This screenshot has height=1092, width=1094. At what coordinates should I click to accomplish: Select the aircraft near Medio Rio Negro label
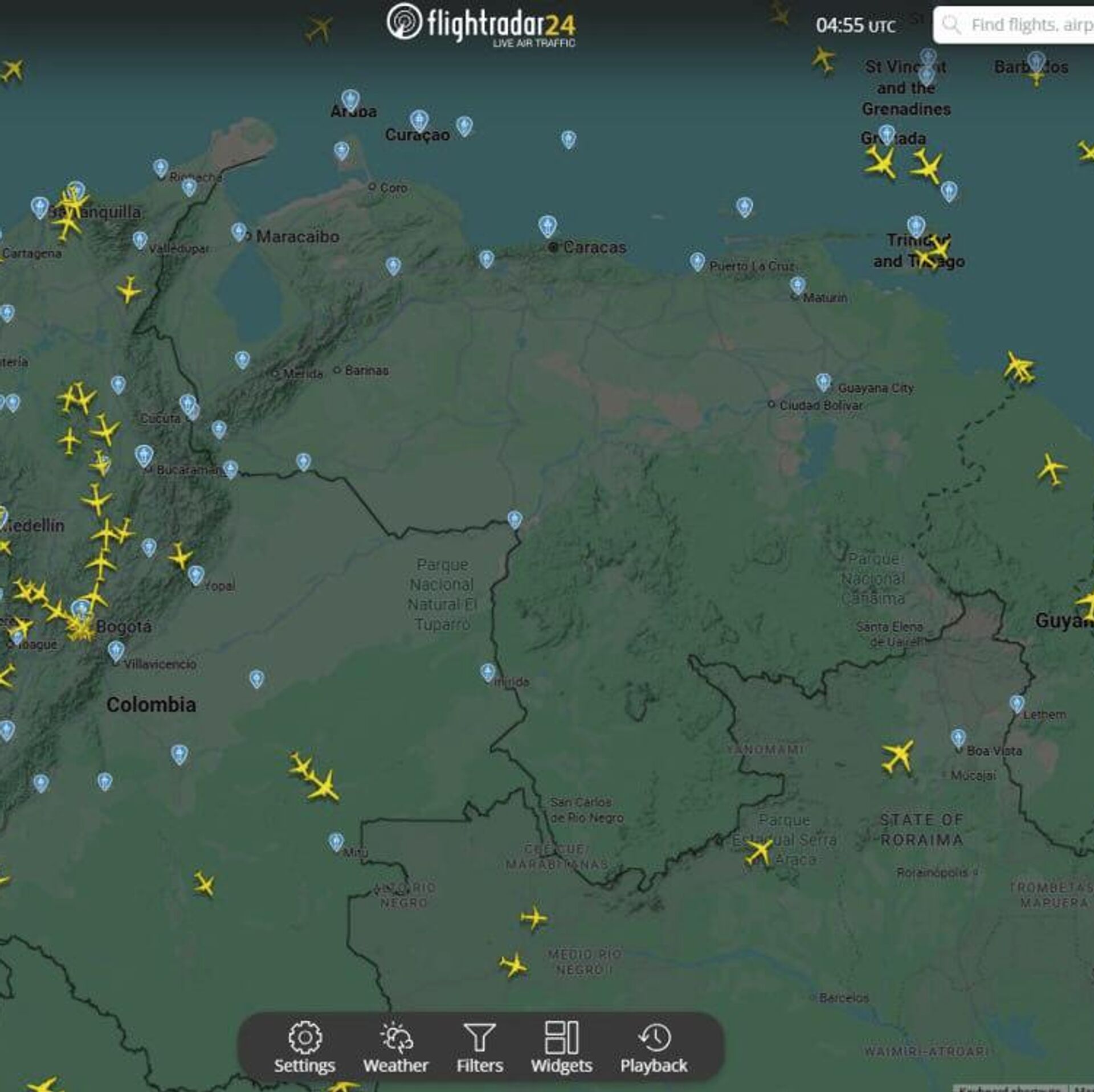513,965
